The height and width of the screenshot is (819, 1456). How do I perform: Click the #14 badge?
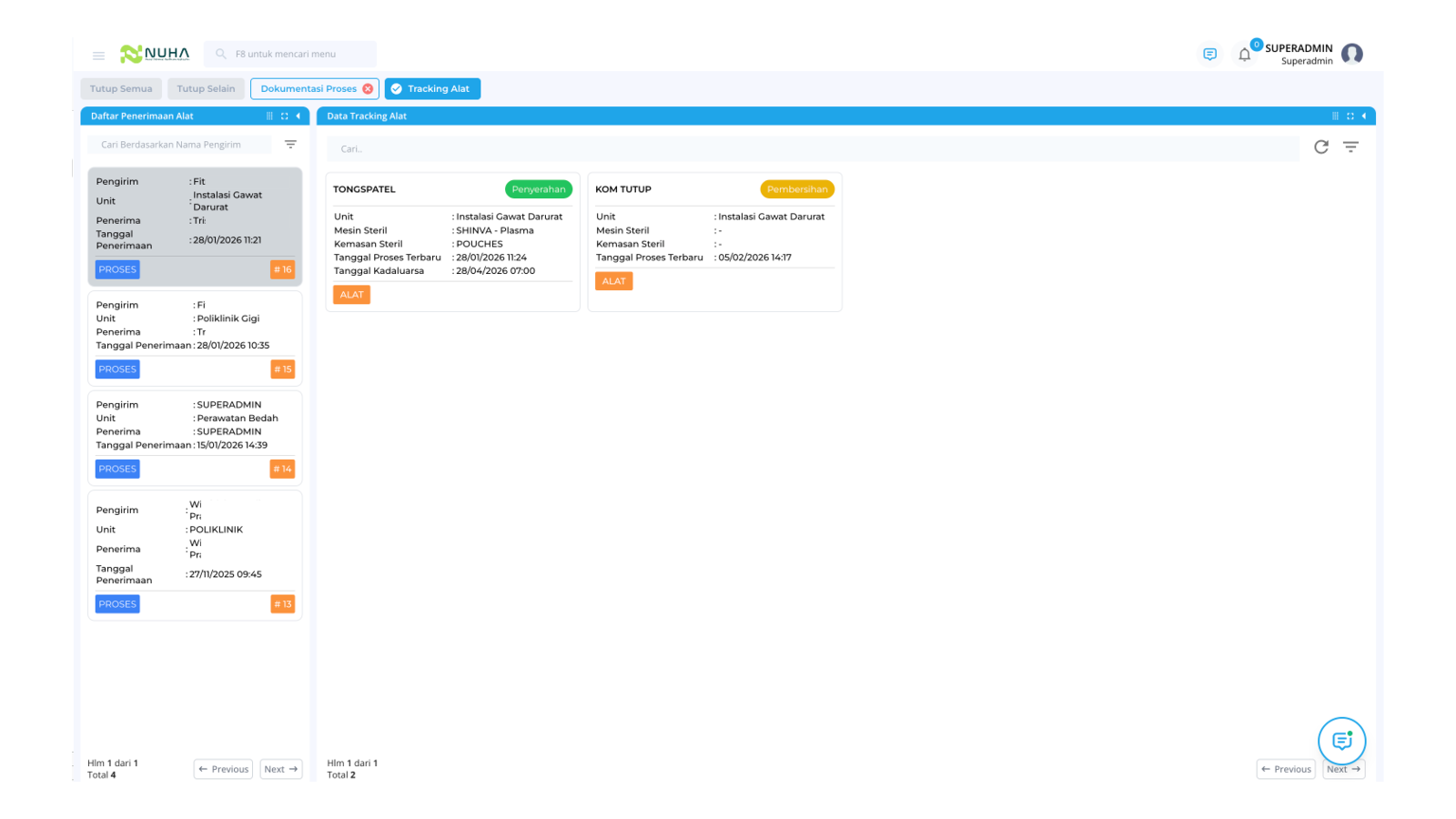click(282, 469)
